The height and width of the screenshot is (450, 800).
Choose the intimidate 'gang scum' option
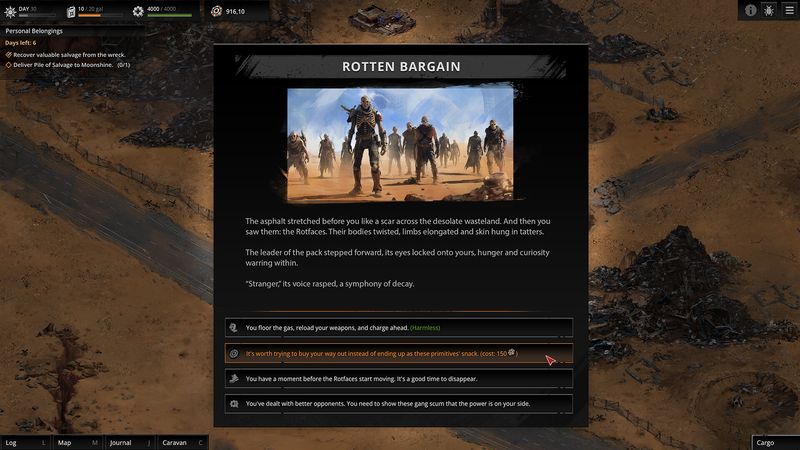[400, 404]
